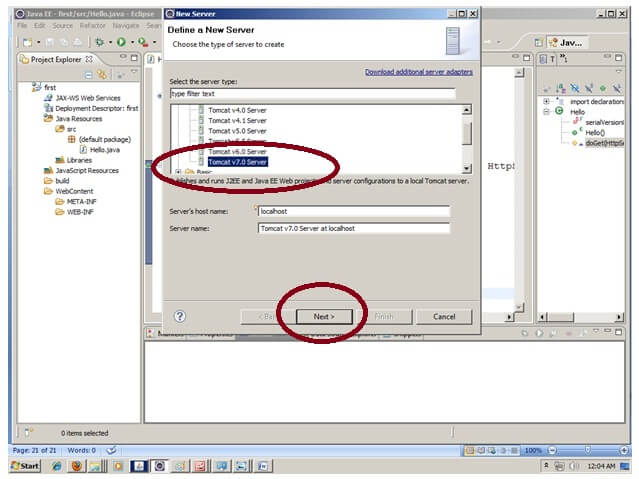The height and width of the screenshot is (479, 639).
Task: Open the File menu in Eclipse
Action: pos(22,25)
